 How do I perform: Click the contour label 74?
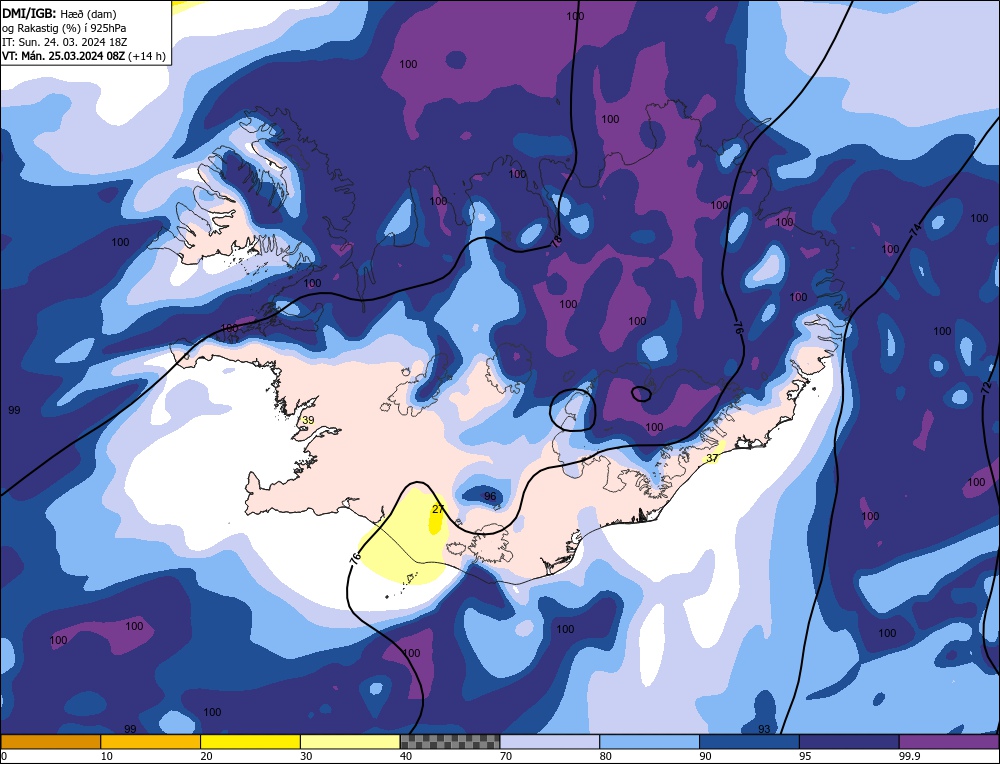(x=915, y=230)
